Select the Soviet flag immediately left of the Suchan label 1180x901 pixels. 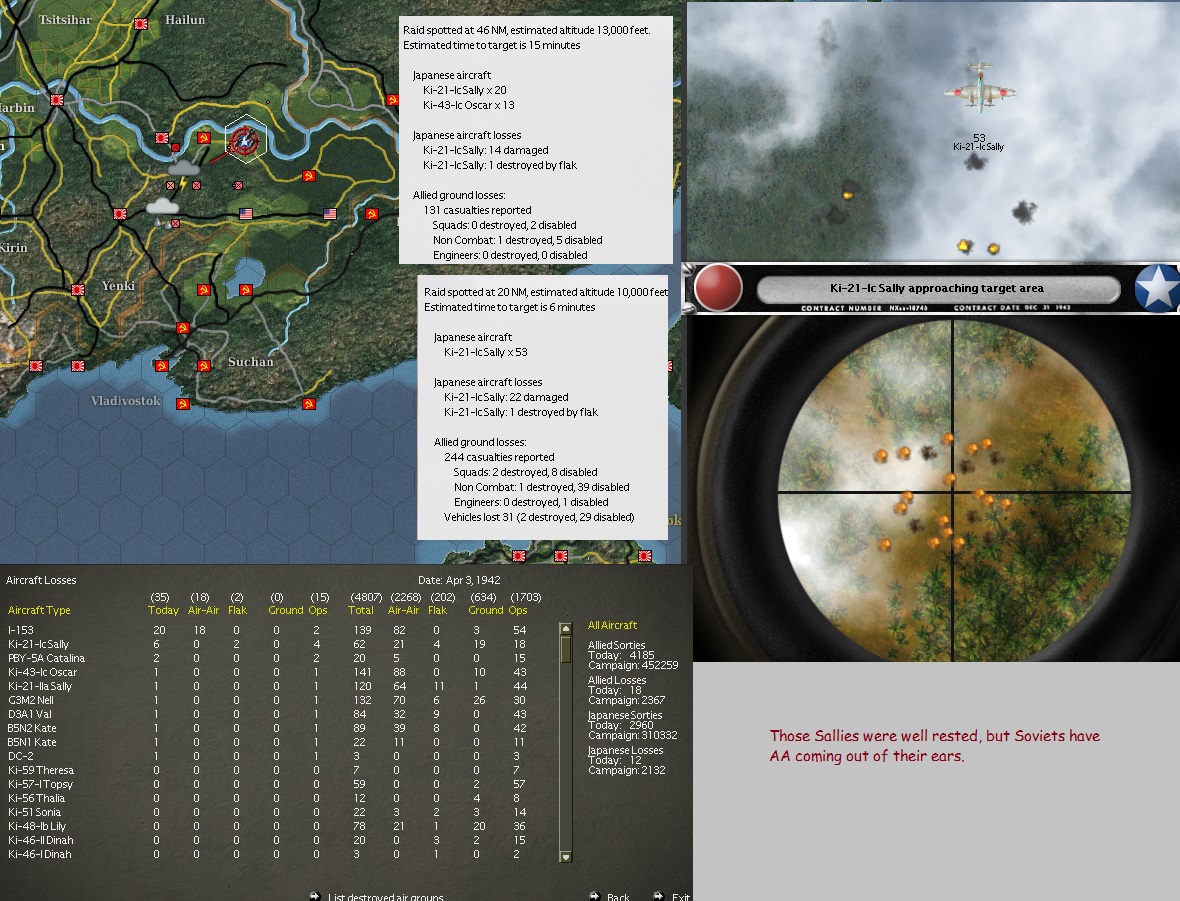click(x=203, y=366)
